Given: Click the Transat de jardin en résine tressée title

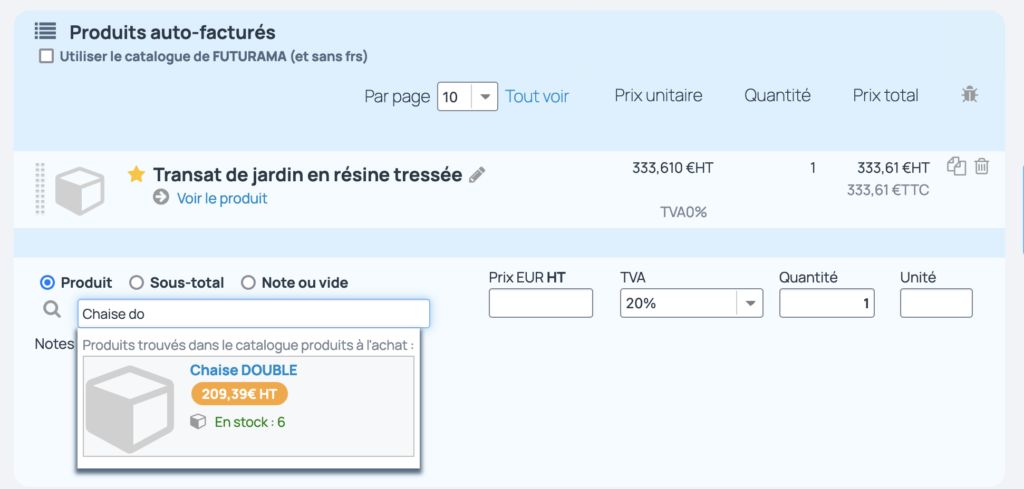Looking at the screenshot, I should click(308, 174).
